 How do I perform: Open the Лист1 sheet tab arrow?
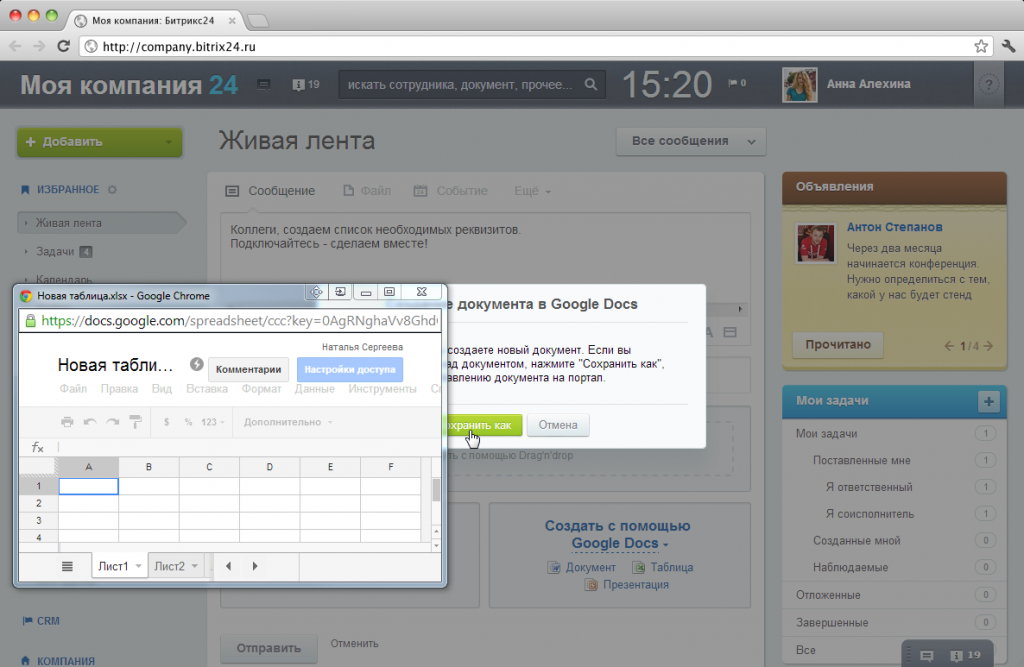138,566
